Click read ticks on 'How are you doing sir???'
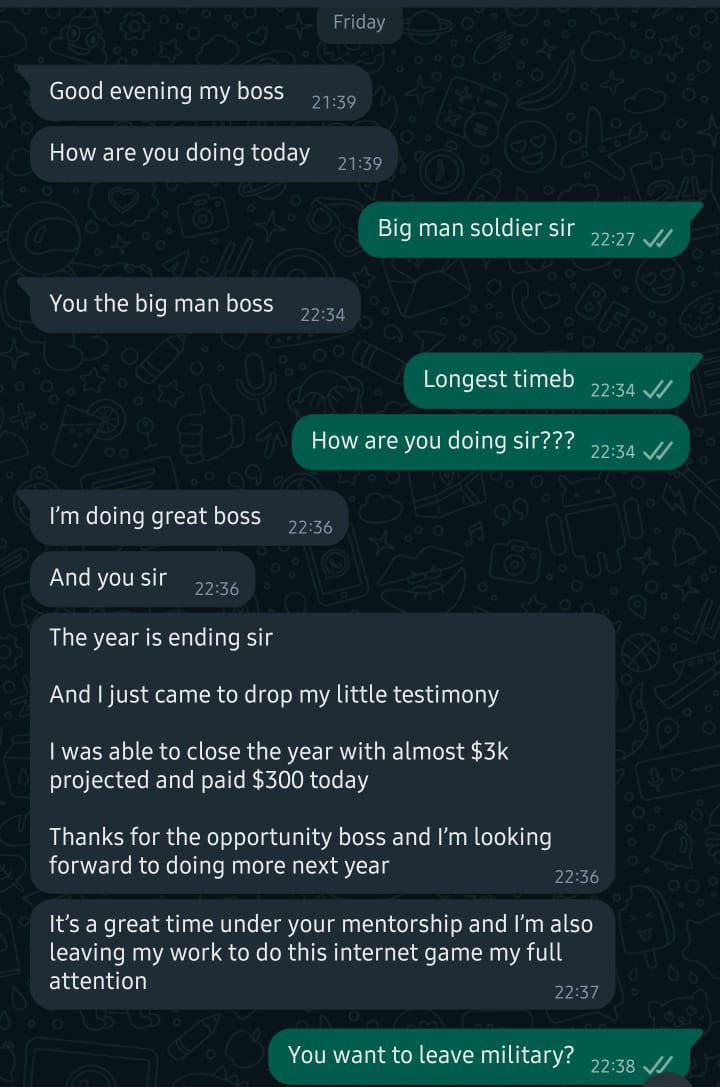This screenshot has width=720, height=1087. point(657,452)
